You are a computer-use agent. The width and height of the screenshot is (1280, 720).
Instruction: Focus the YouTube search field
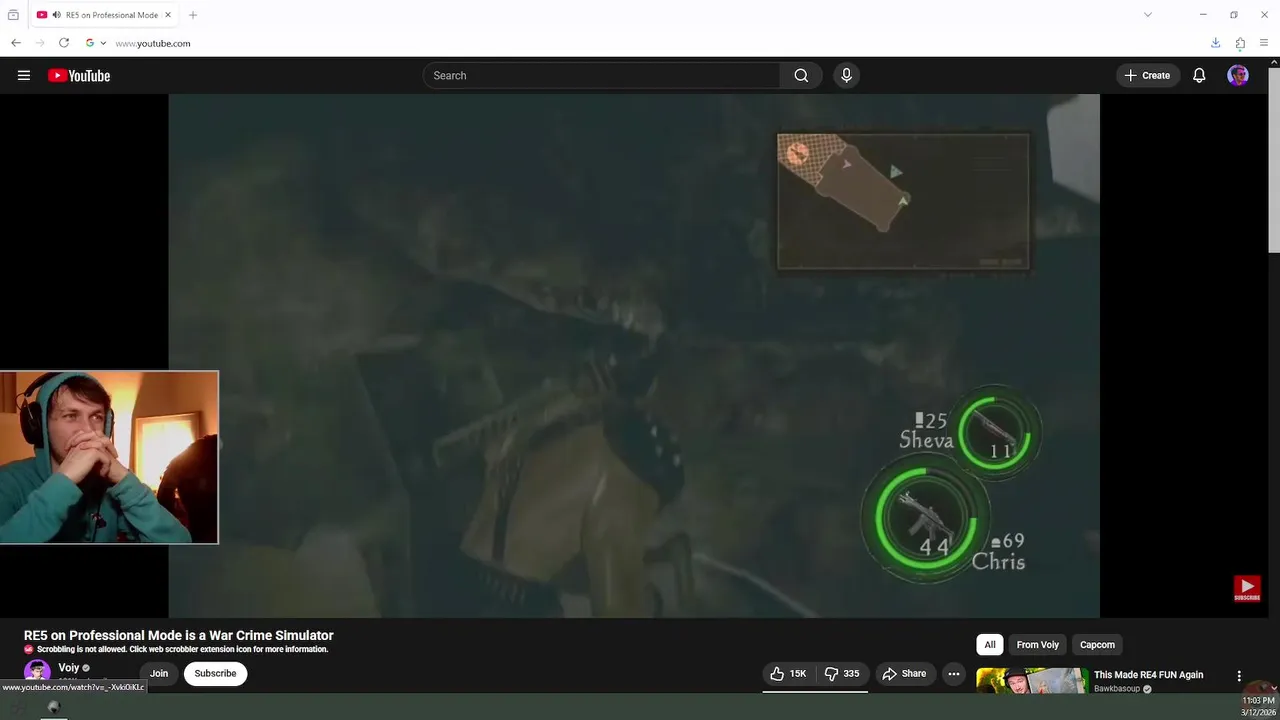click(x=602, y=75)
